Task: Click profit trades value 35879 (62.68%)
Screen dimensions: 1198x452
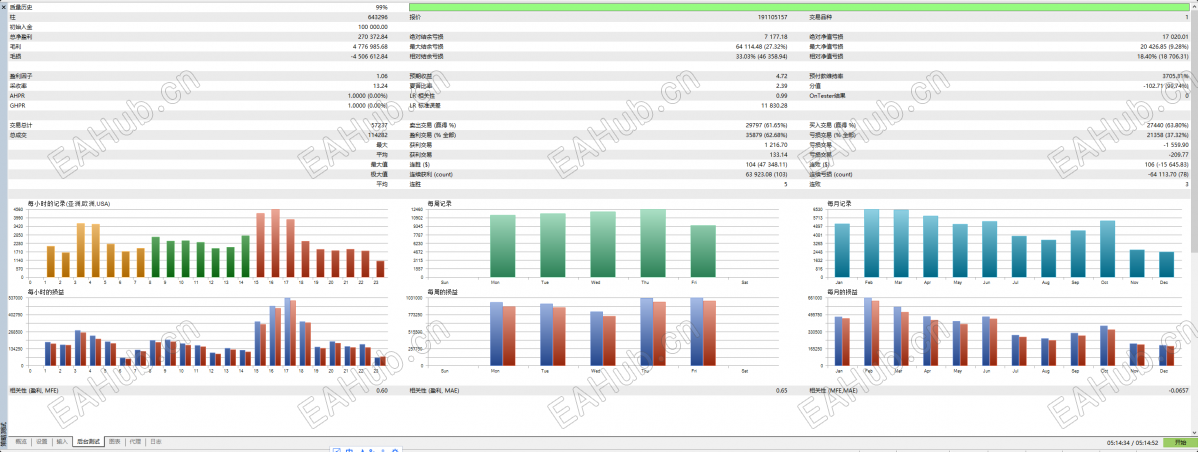Action: (766, 135)
